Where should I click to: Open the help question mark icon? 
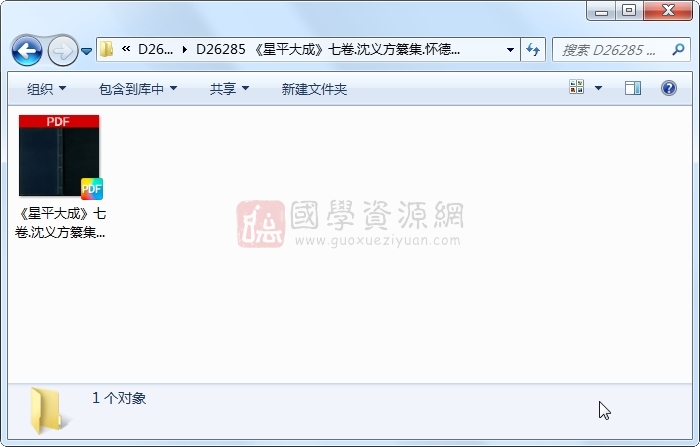[668, 88]
